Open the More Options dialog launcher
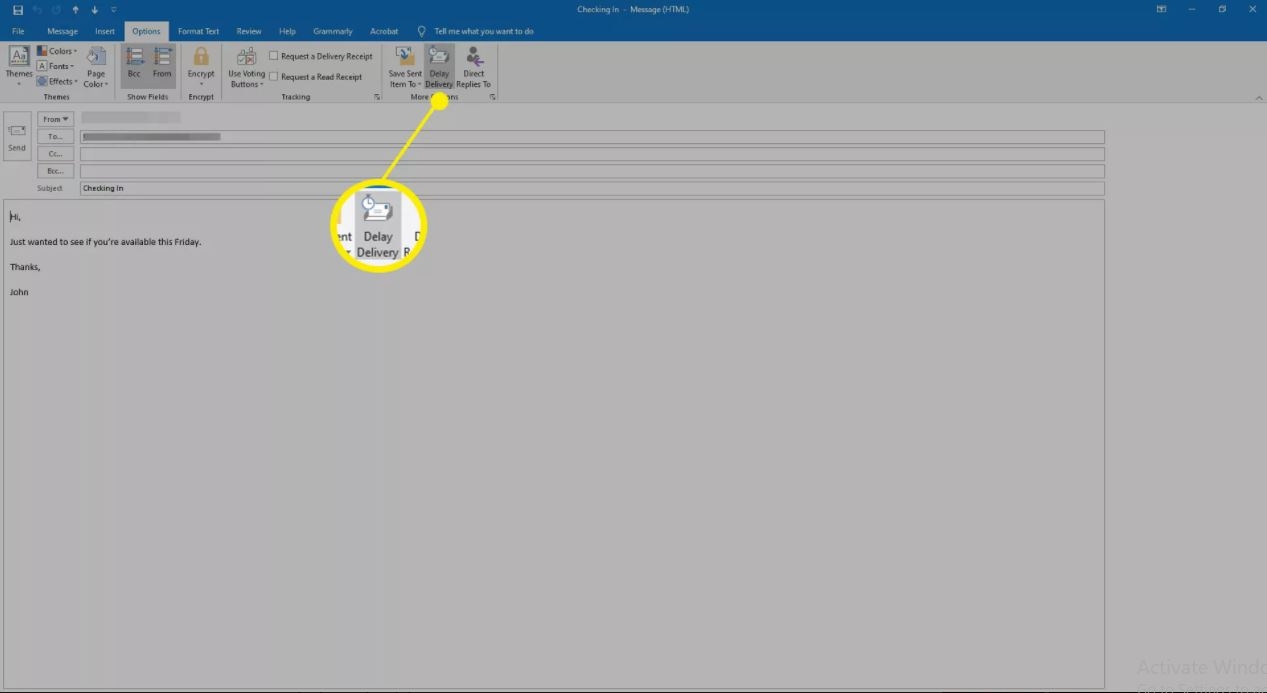 (x=493, y=97)
